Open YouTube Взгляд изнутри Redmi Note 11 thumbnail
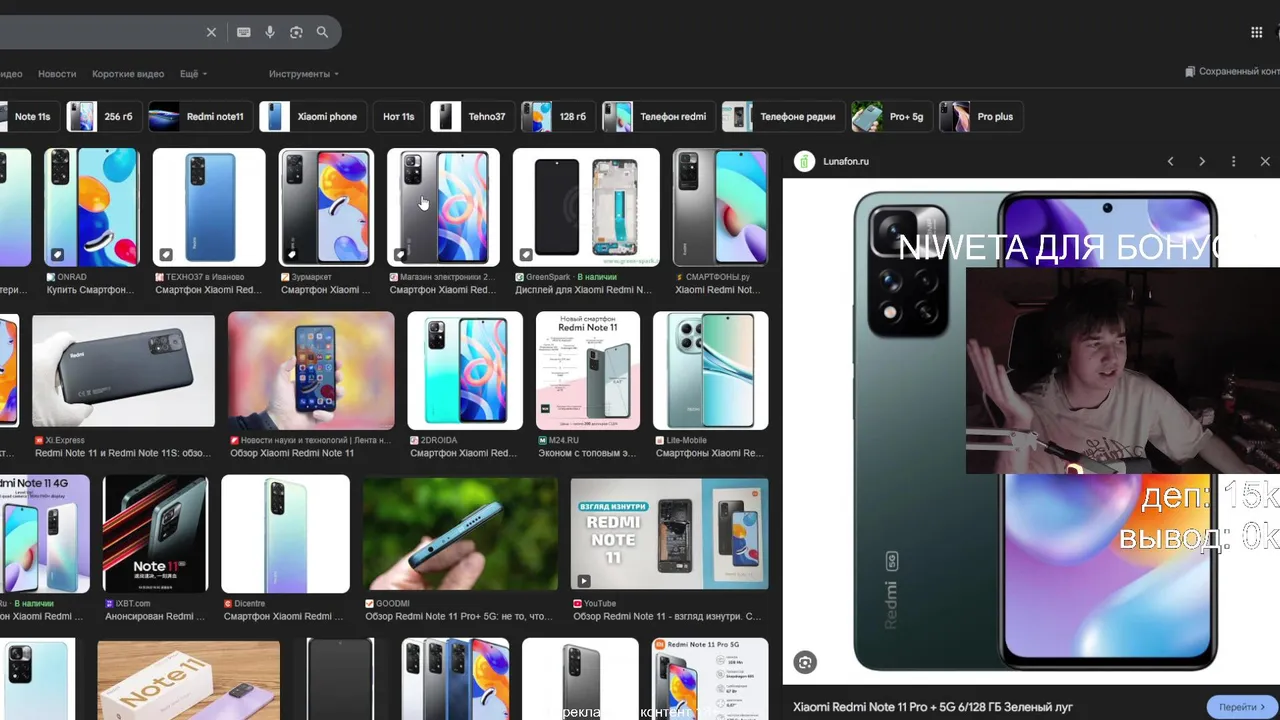The width and height of the screenshot is (1280, 720). pyautogui.click(x=670, y=534)
